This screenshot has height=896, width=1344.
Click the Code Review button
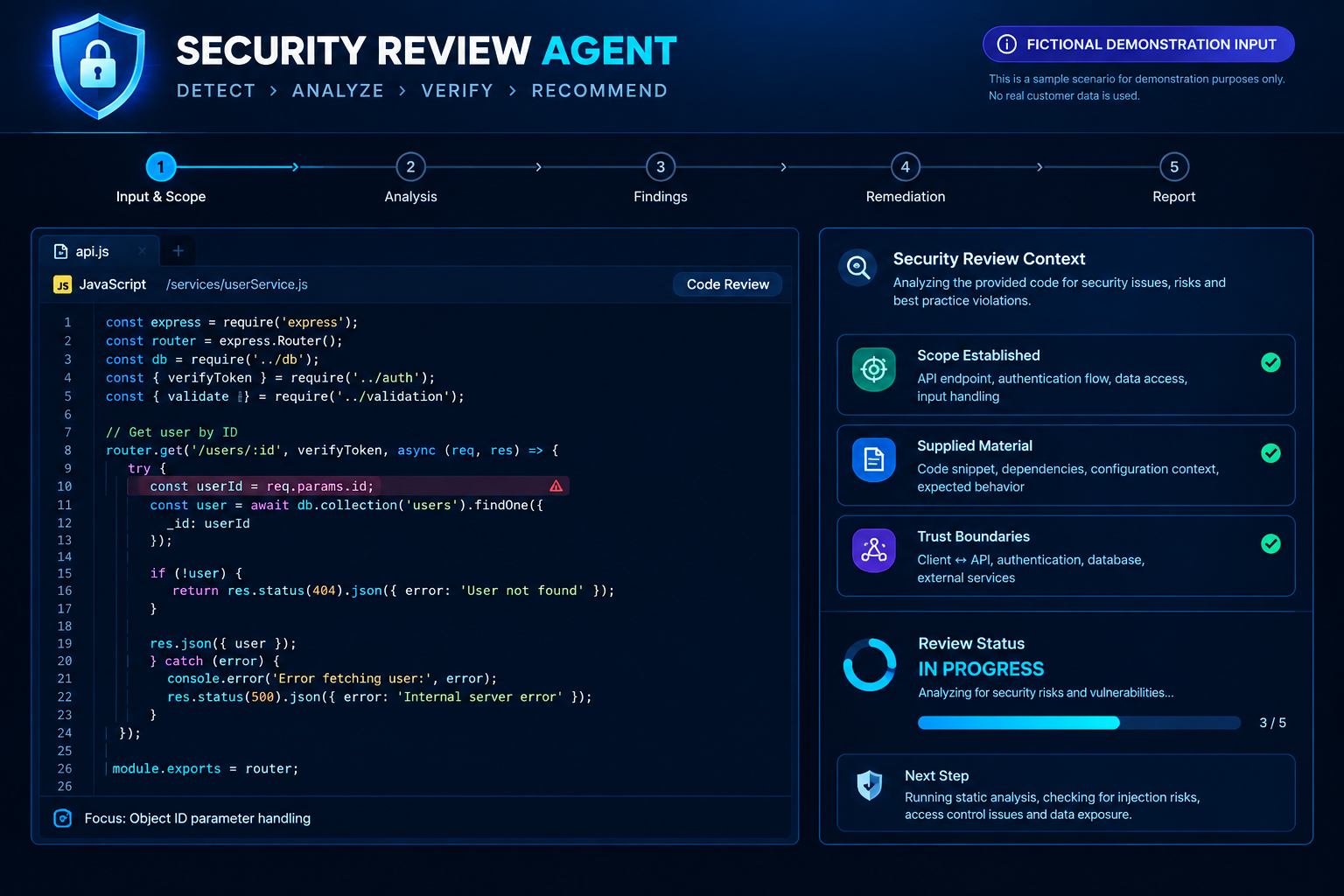pyautogui.click(x=727, y=284)
